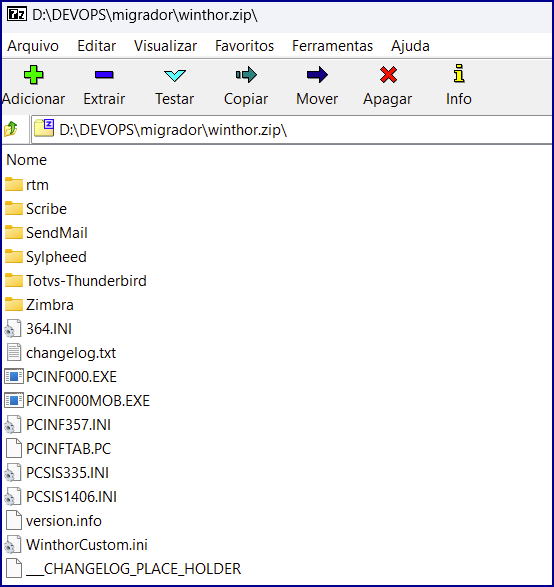Go up one folder level icon
554x587 pixels.
coord(11,129)
